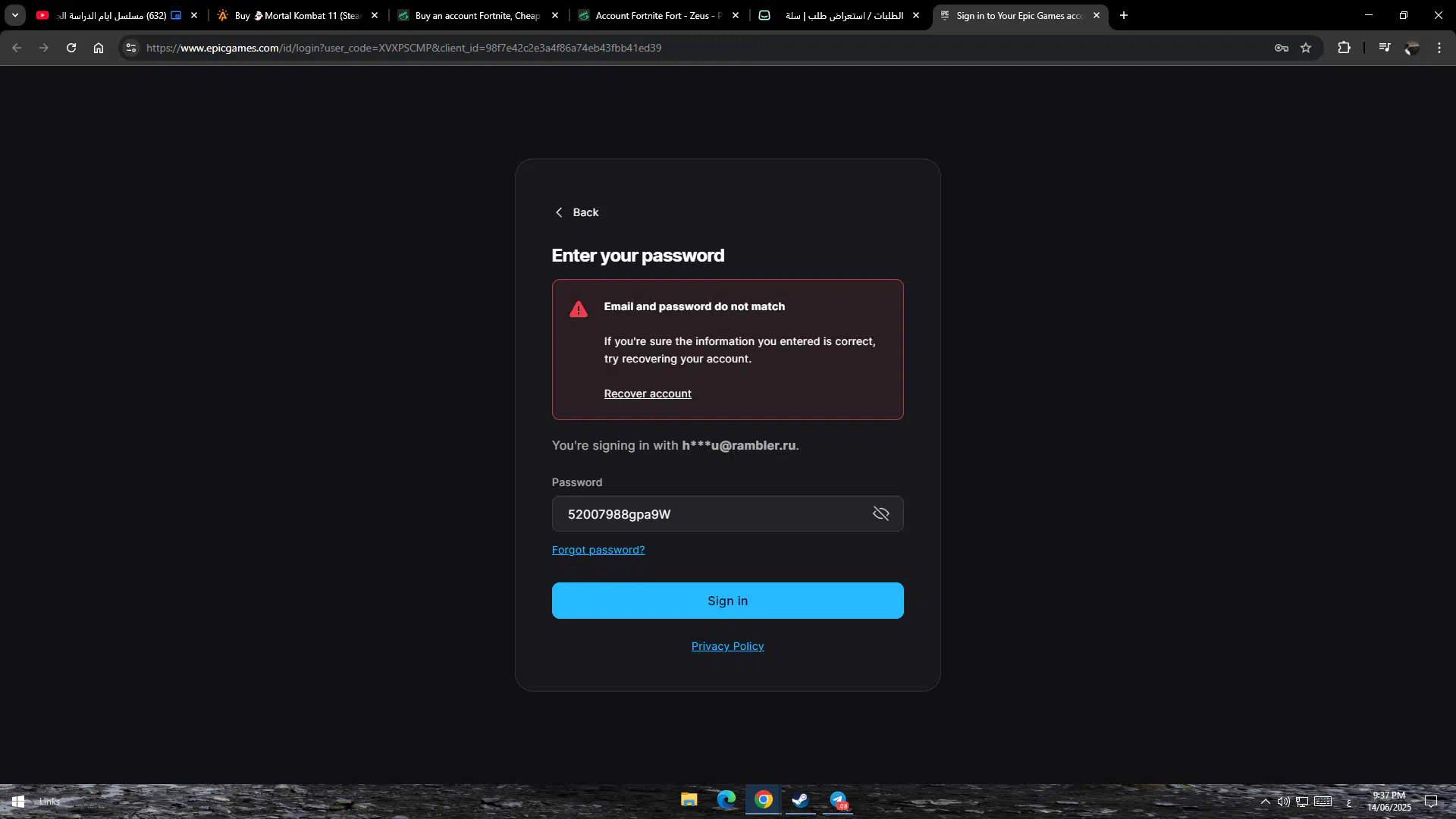Switch to Account Fortnite Fort - Zeus tab
The width and height of the screenshot is (1456, 819).
(659, 15)
